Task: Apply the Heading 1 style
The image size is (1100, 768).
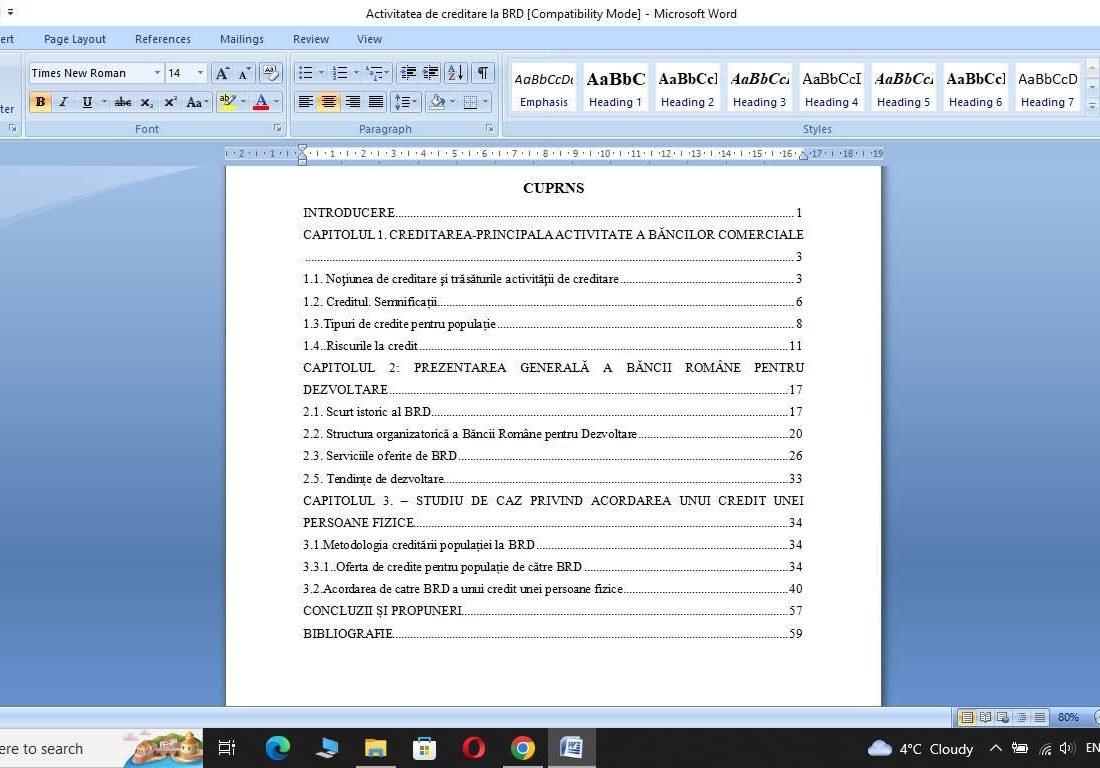Action: [x=615, y=85]
